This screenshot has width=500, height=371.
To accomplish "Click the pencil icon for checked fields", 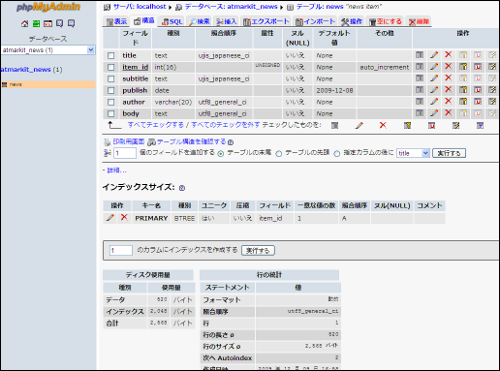I will coord(359,126).
